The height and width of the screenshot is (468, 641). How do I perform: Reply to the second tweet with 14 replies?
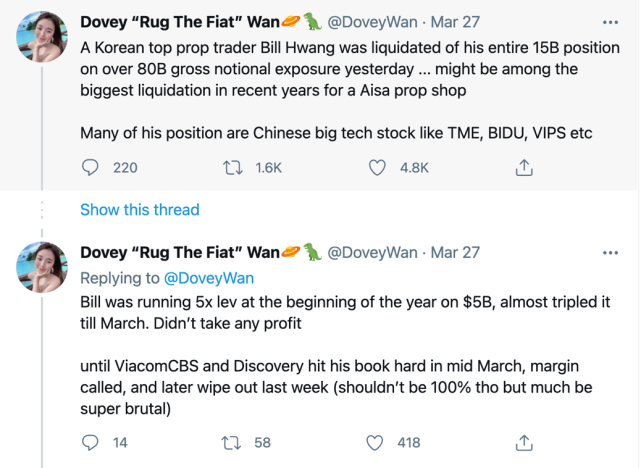coord(90,442)
